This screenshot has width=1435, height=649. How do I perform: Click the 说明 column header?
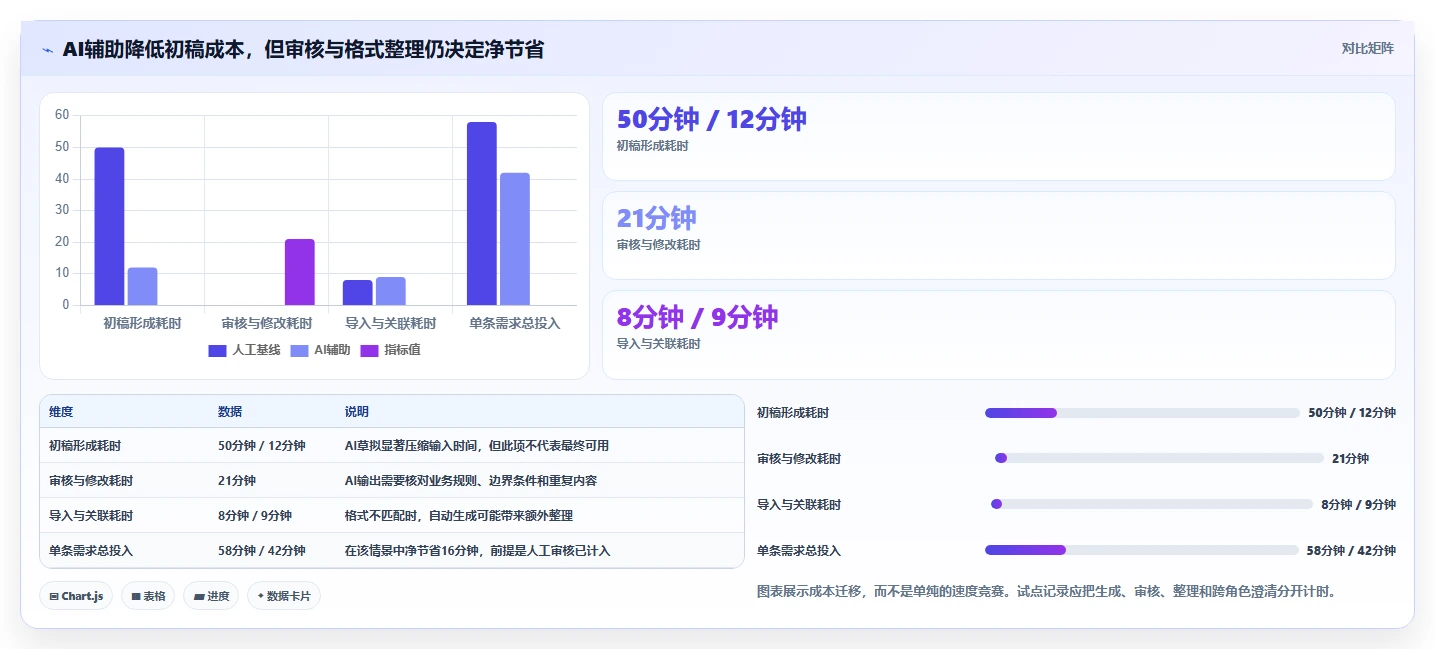357,412
